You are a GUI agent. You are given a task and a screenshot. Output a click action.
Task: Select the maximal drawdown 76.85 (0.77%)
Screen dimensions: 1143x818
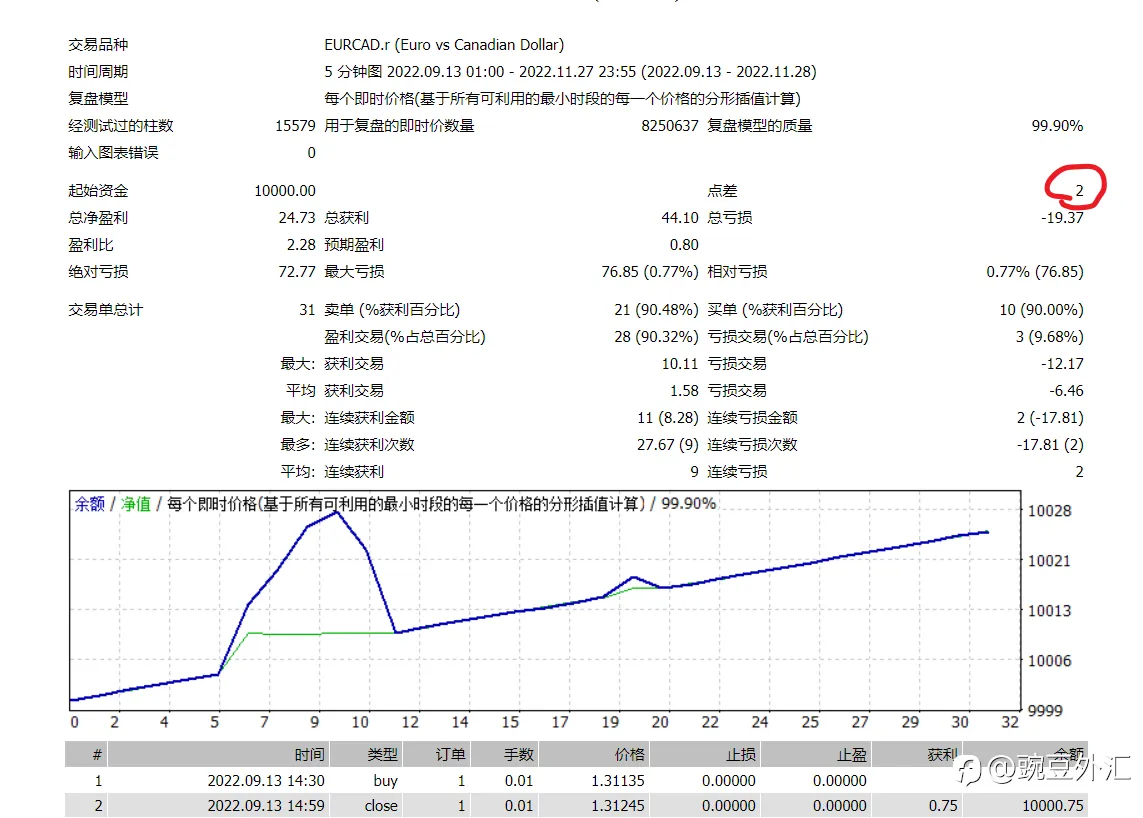(649, 271)
